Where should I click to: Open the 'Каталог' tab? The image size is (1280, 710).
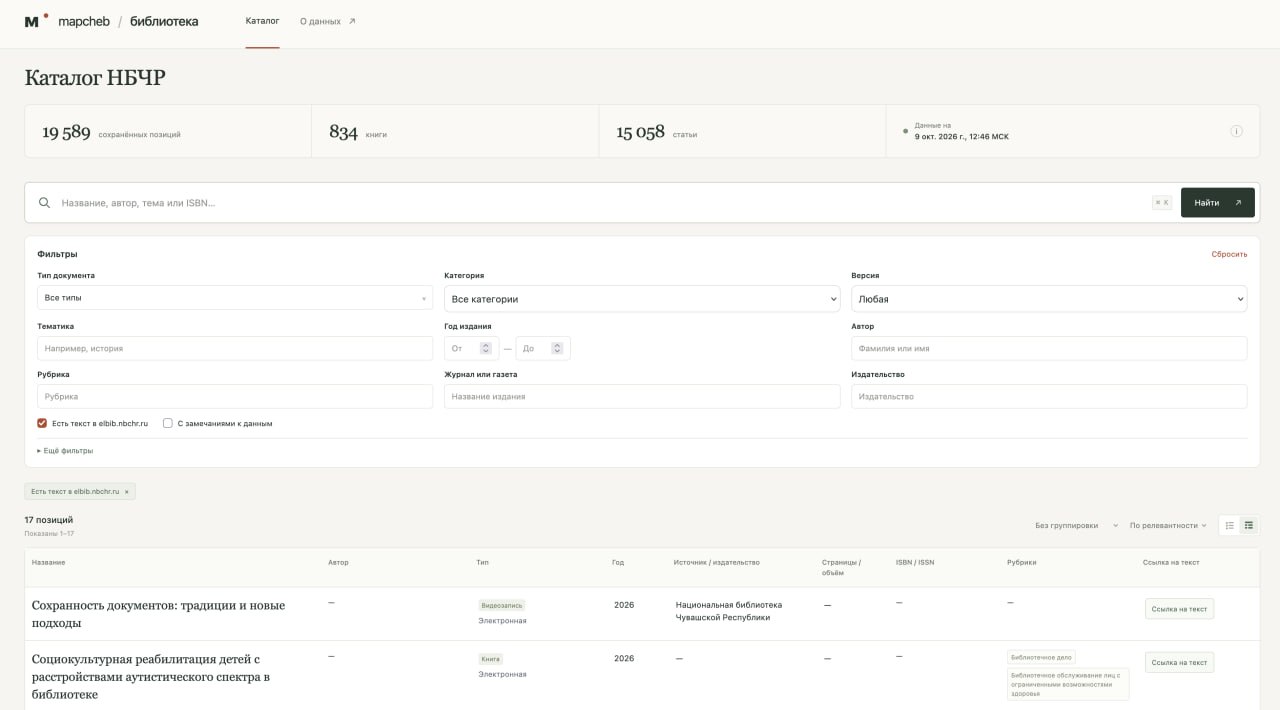(262, 21)
